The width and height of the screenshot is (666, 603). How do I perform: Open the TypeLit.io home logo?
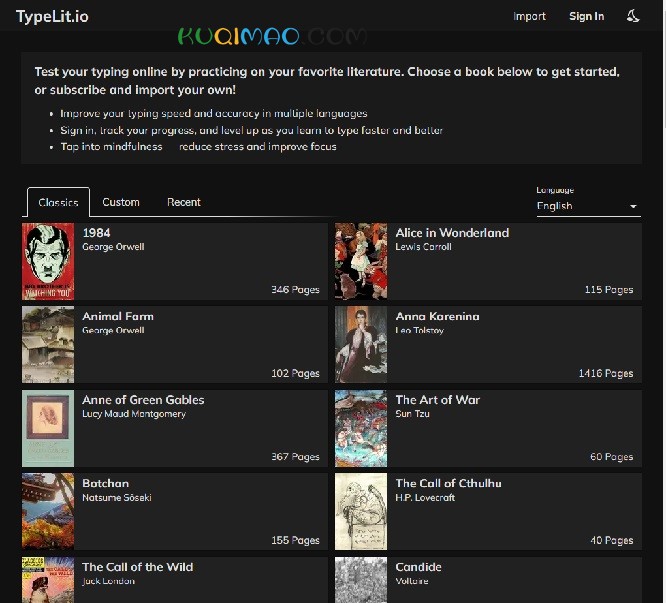pos(52,17)
